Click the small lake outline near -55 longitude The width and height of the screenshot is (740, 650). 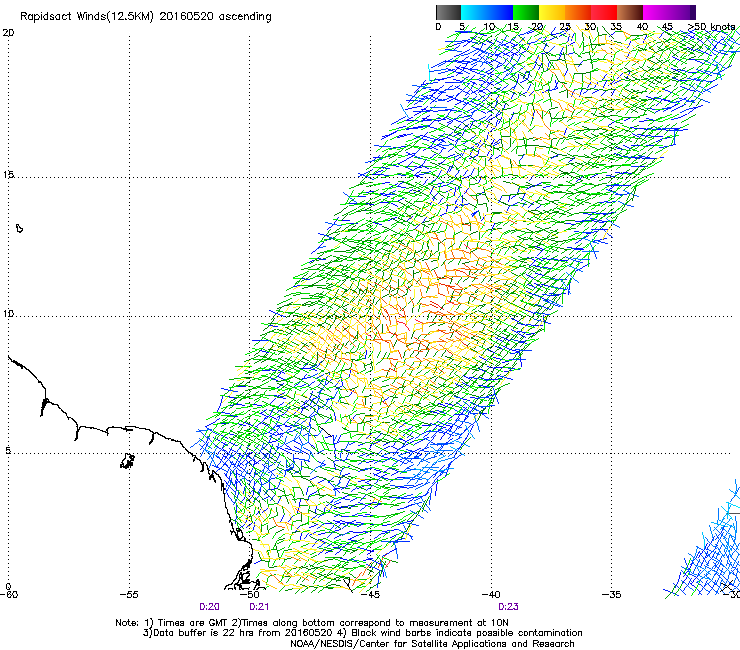coord(127,461)
